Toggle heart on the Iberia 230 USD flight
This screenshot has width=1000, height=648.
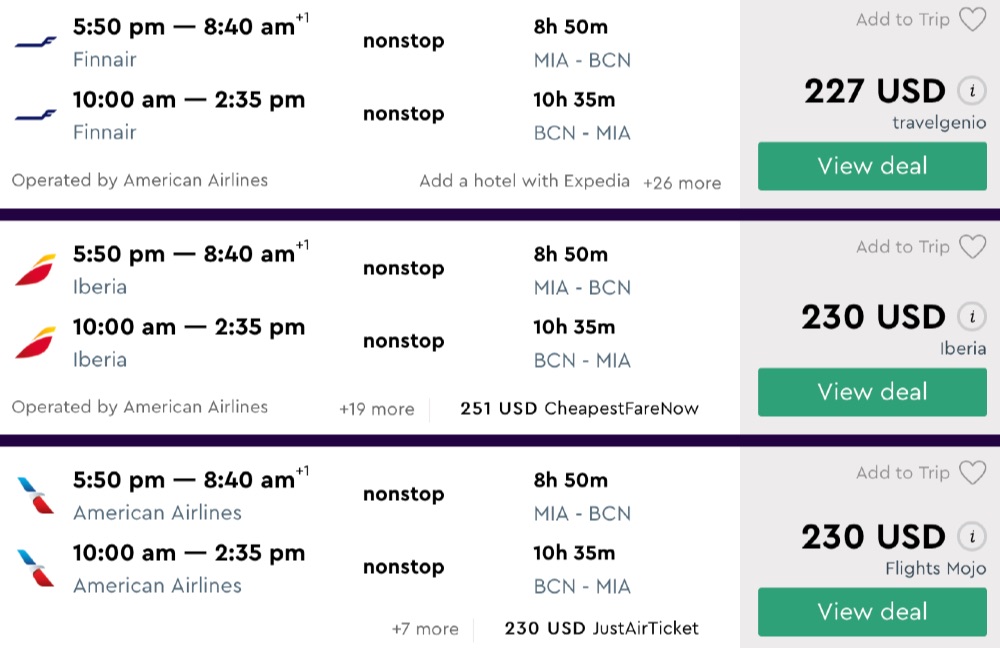pyautogui.click(x=972, y=247)
